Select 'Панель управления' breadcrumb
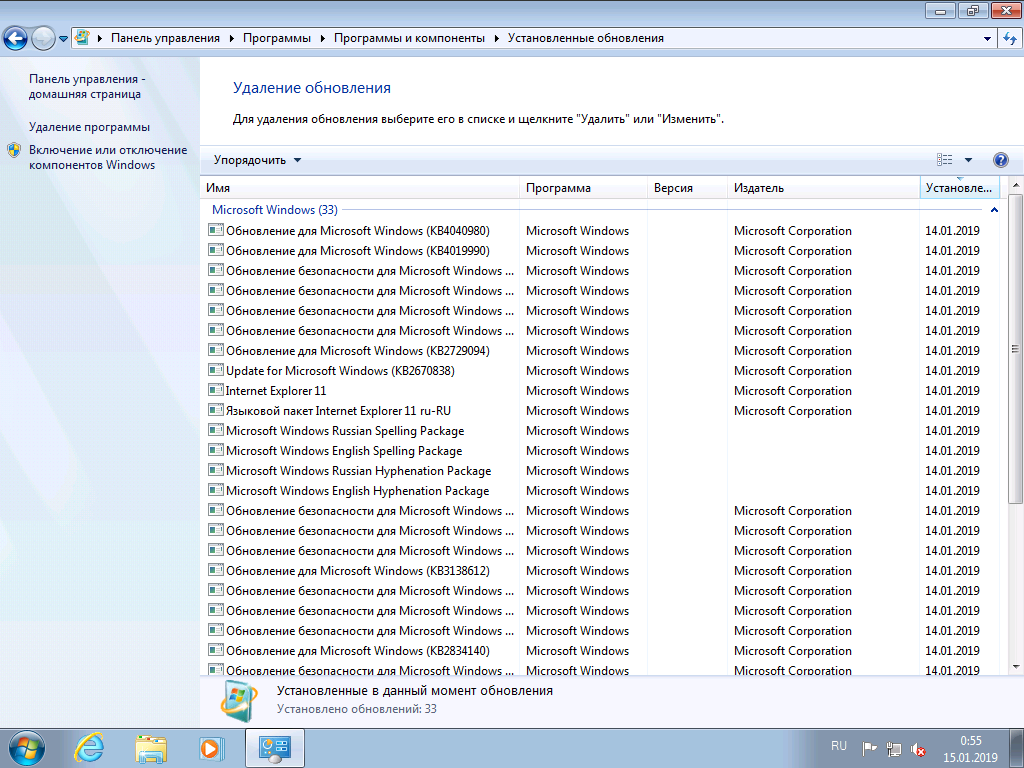The image size is (1024, 768). pyautogui.click(x=165, y=38)
